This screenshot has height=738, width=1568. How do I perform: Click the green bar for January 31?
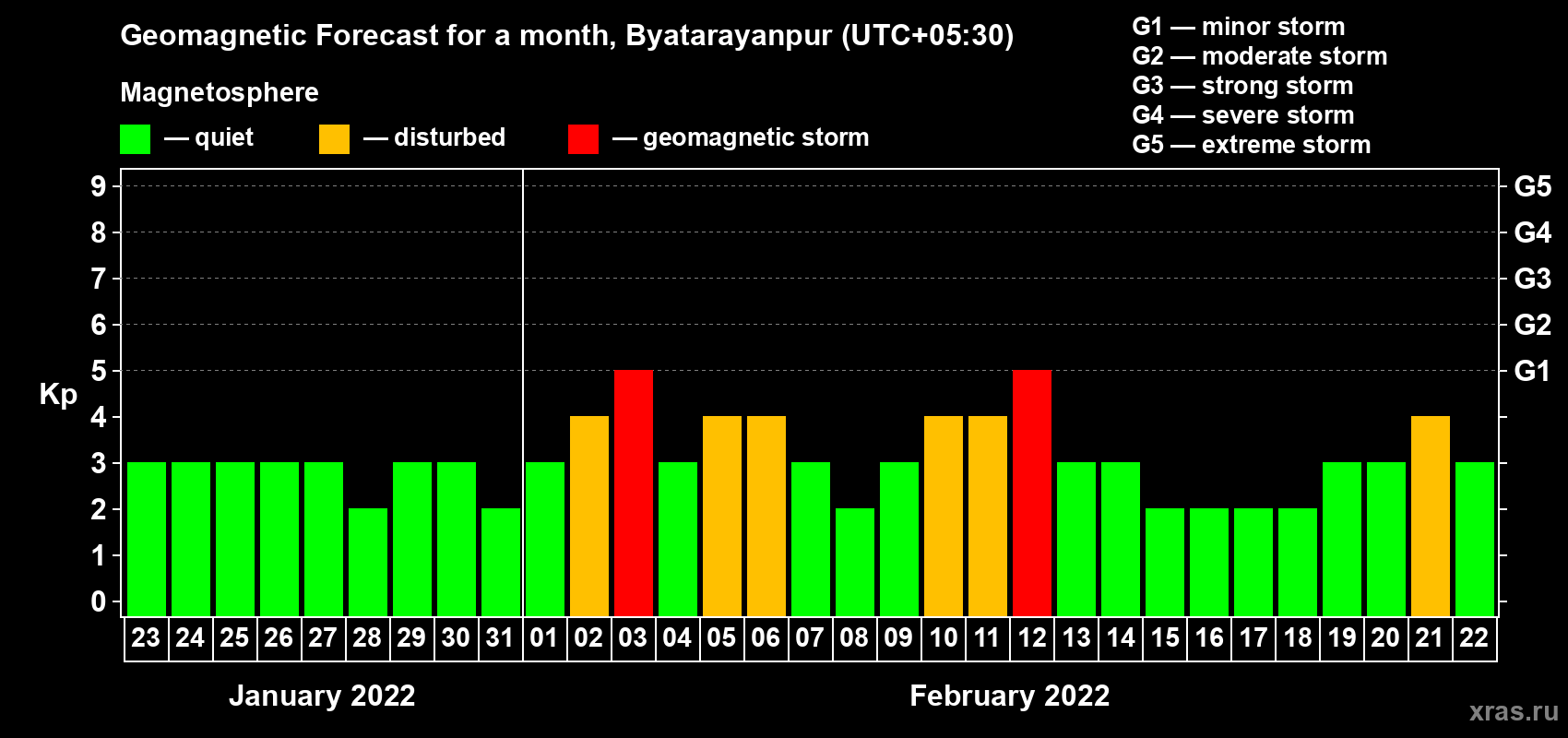point(501,563)
